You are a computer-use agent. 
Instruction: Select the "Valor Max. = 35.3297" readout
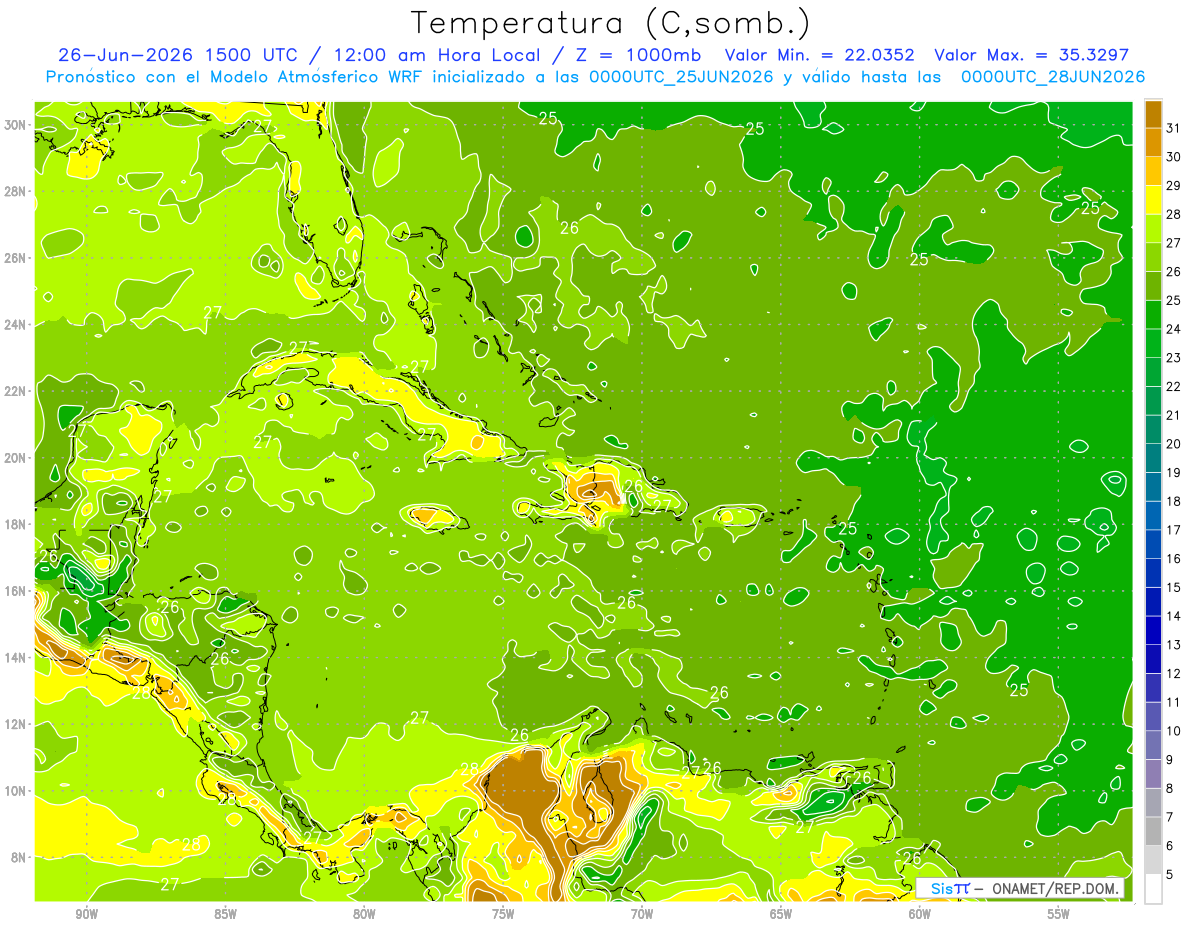[x=1032, y=54]
